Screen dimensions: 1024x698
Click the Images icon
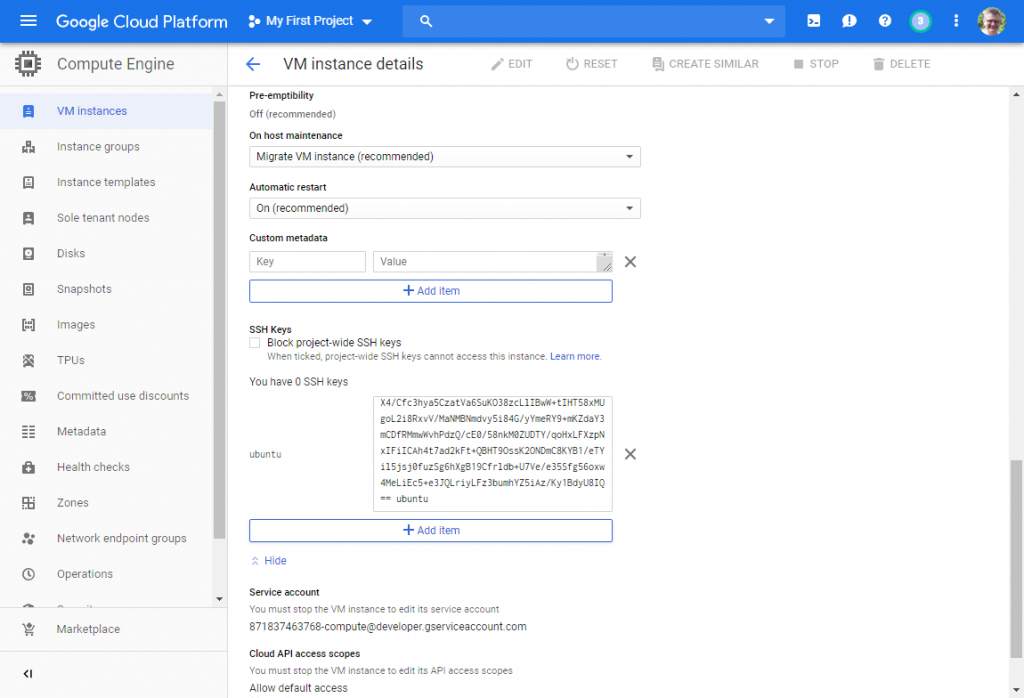[28, 325]
